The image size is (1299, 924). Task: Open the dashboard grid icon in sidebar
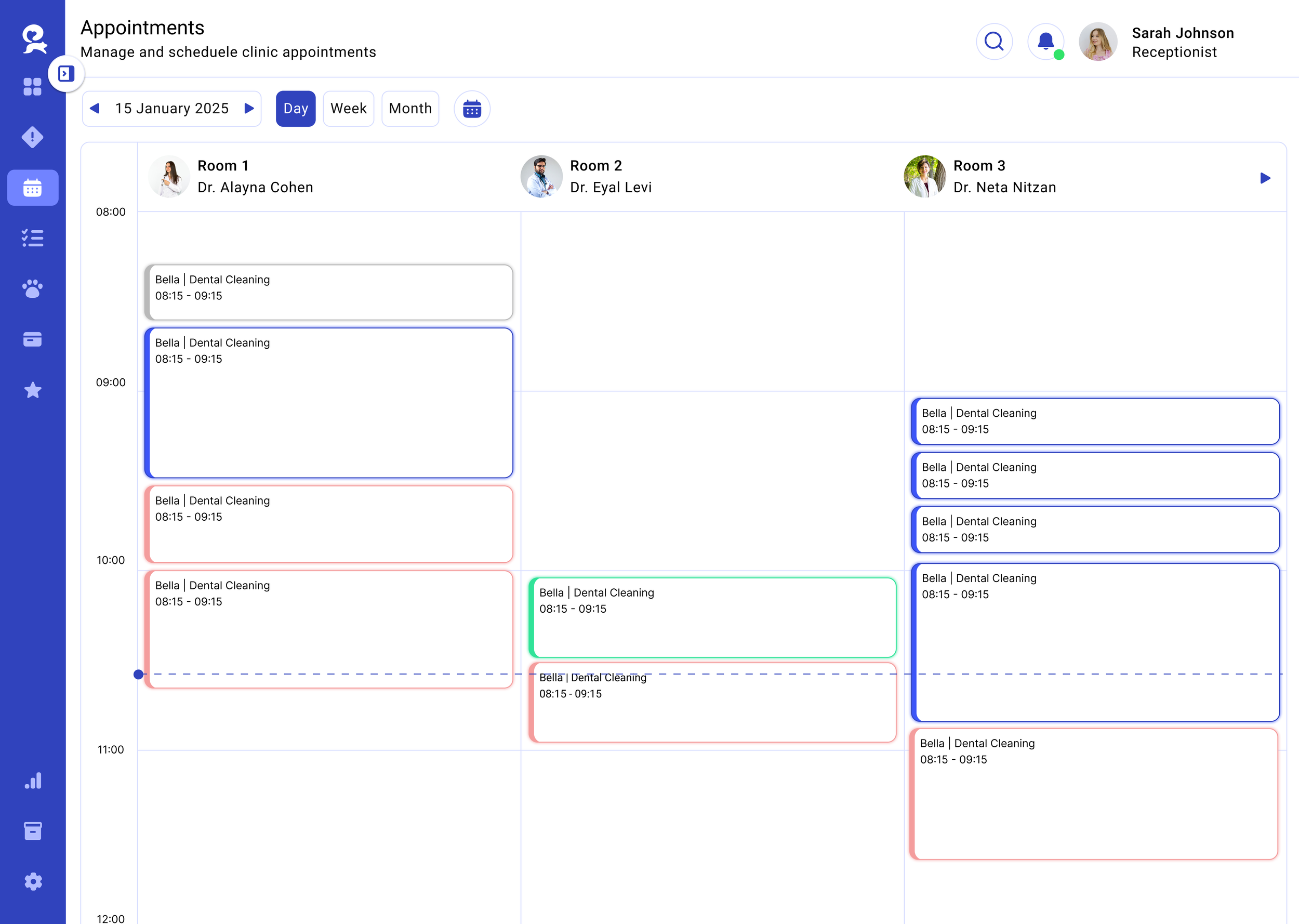pyautogui.click(x=32, y=87)
